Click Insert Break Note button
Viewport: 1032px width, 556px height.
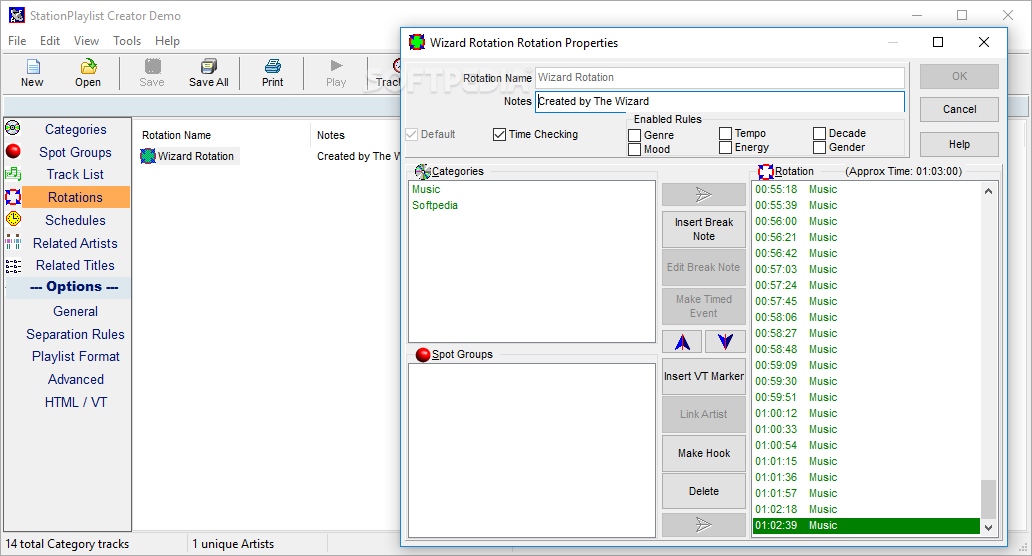(x=704, y=229)
